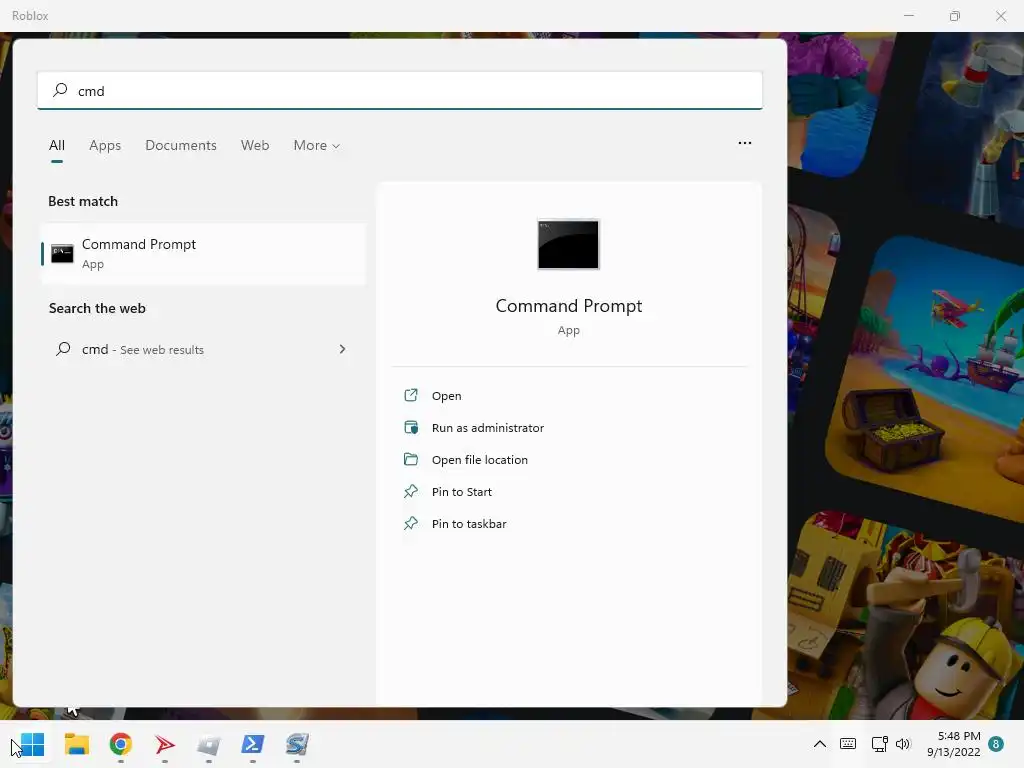Image resolution: width=1024 pixels, height=768 pixels.
Task: Click the Run as administrator shield icon
Action: [x=411, y=427]
